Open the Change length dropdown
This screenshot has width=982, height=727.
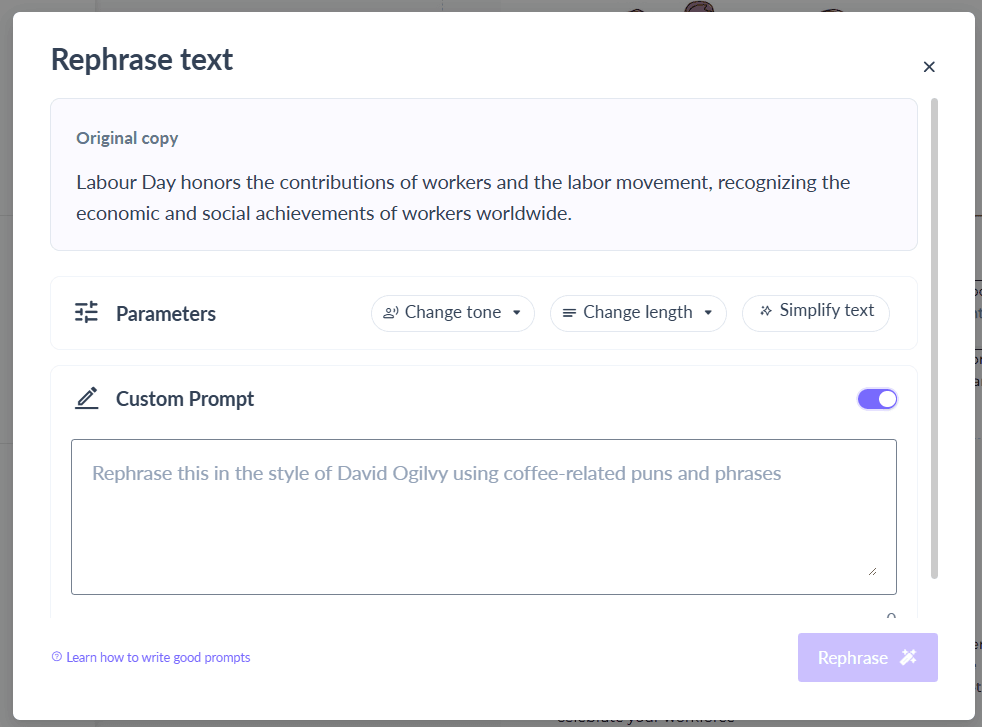pos(637,313)
